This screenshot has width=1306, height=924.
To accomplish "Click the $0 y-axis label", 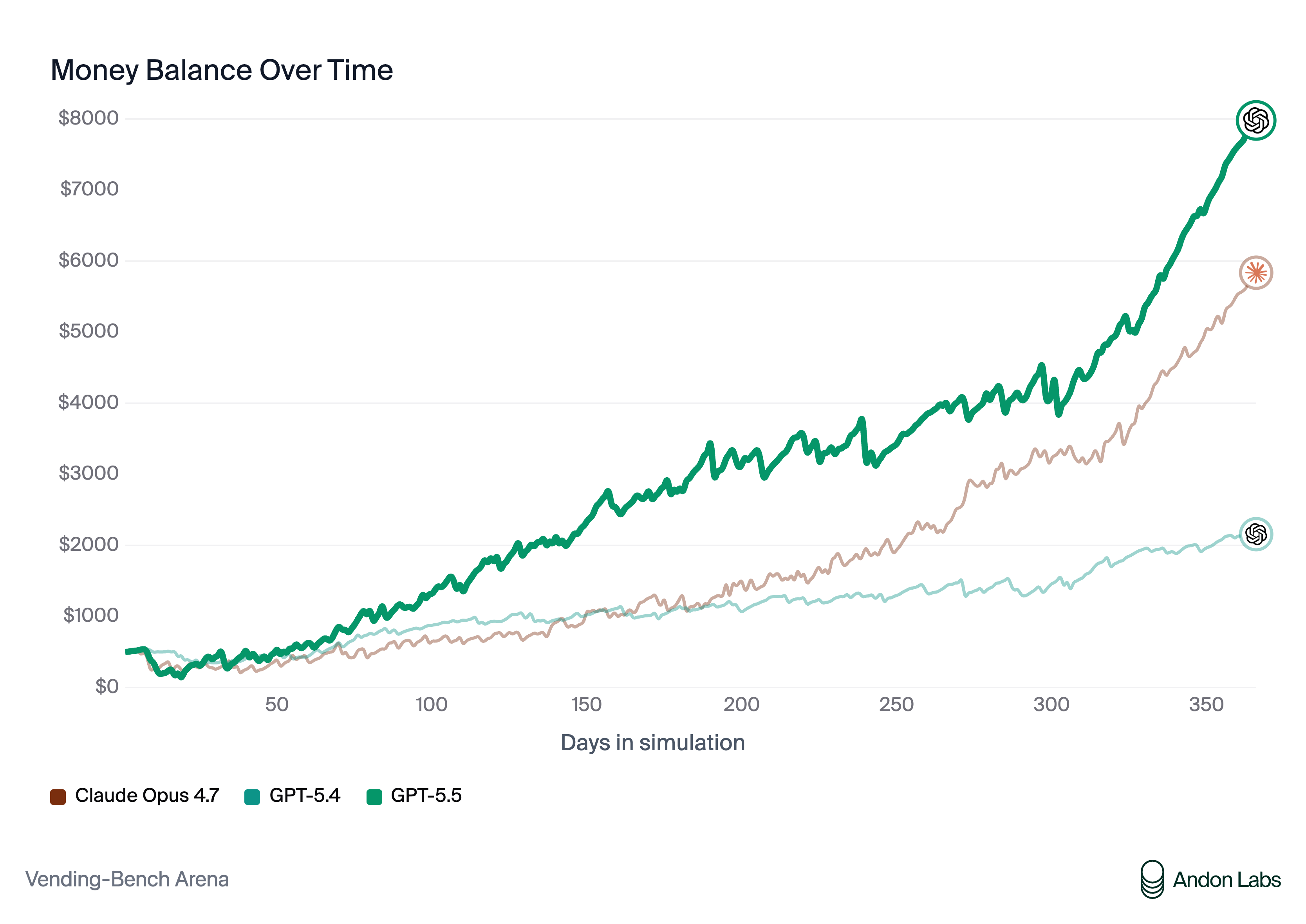I will click(107, 686).
